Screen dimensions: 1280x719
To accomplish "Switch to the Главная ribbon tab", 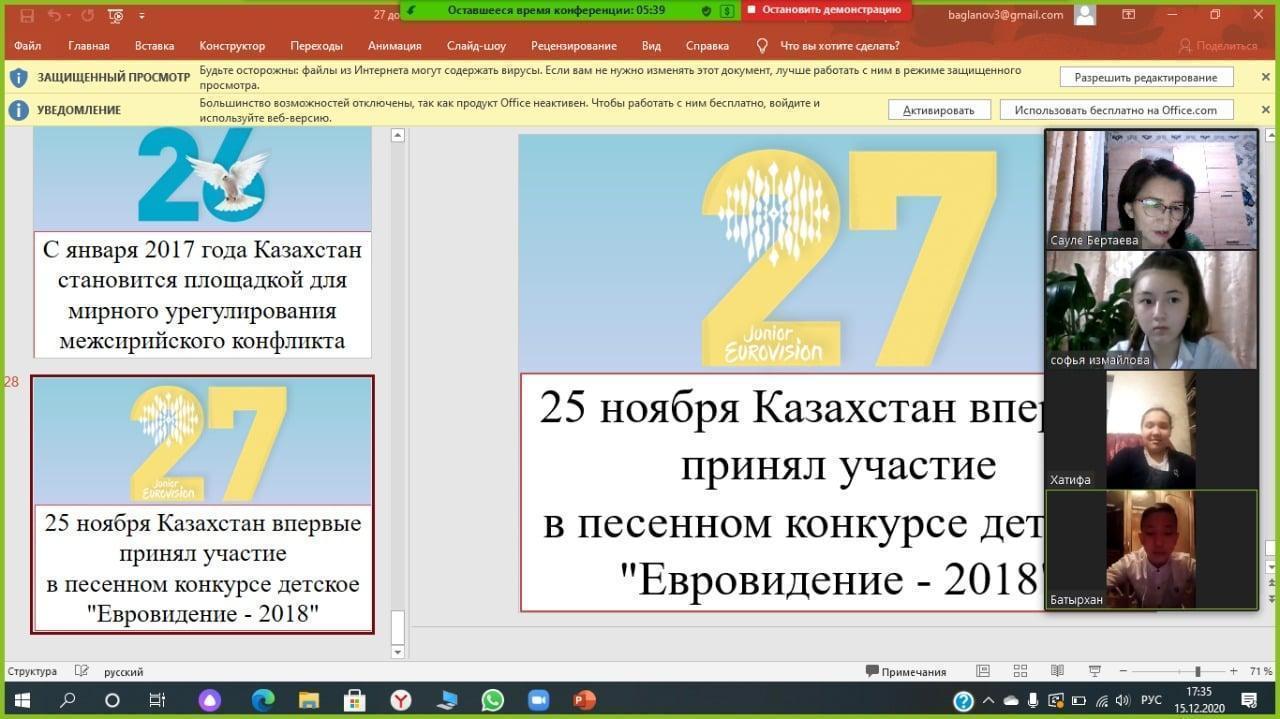I will pos(89,46).
